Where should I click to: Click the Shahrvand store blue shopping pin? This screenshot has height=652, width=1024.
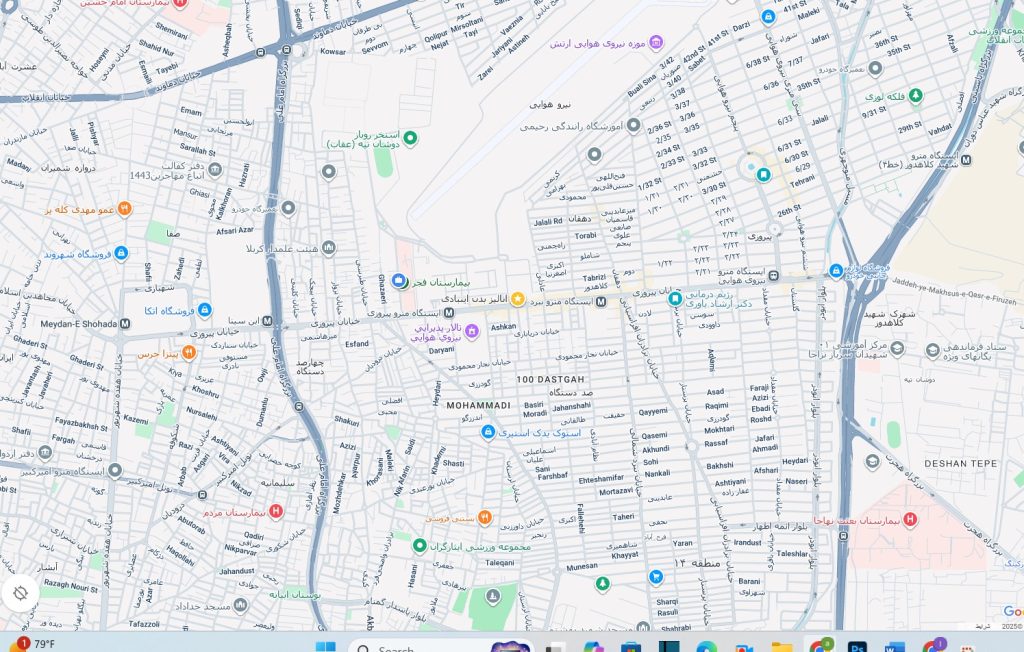[121, 254]
